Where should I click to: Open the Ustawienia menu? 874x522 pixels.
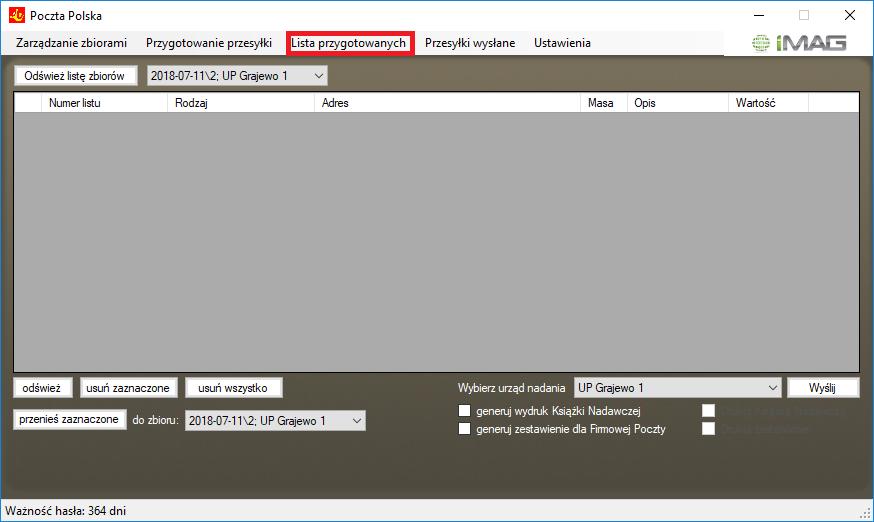562,43
